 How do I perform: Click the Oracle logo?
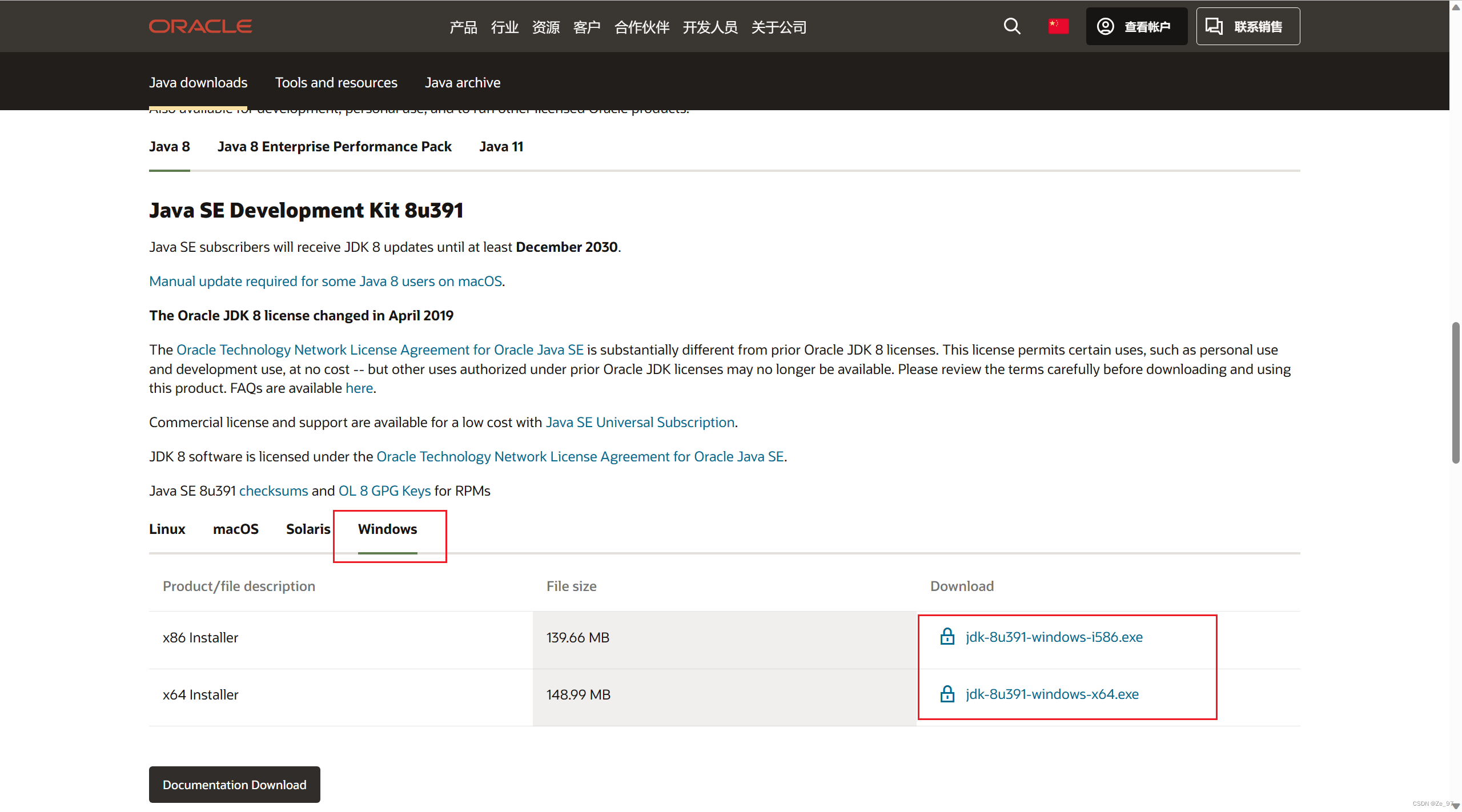pos(200,26)
